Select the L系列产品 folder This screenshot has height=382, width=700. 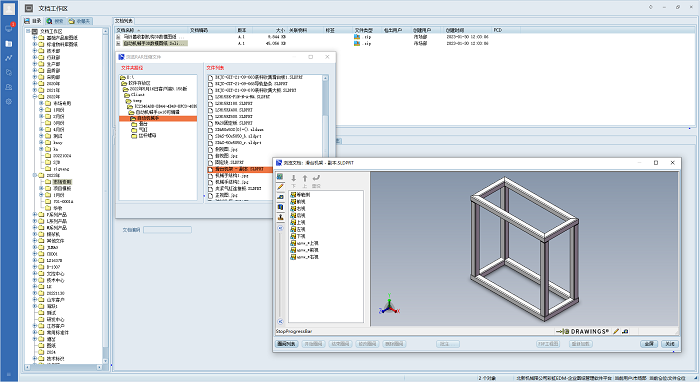point(57,221)
